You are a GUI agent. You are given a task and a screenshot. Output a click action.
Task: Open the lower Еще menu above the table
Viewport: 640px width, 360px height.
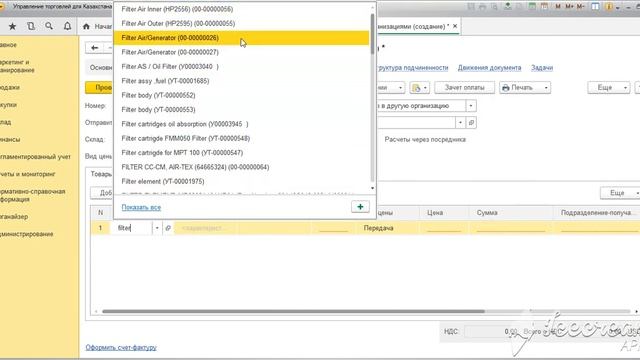(620, 193)
